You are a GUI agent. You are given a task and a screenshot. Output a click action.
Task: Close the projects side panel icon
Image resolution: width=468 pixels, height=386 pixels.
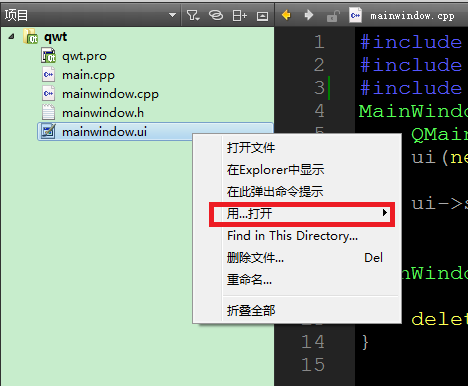point(262,16)
